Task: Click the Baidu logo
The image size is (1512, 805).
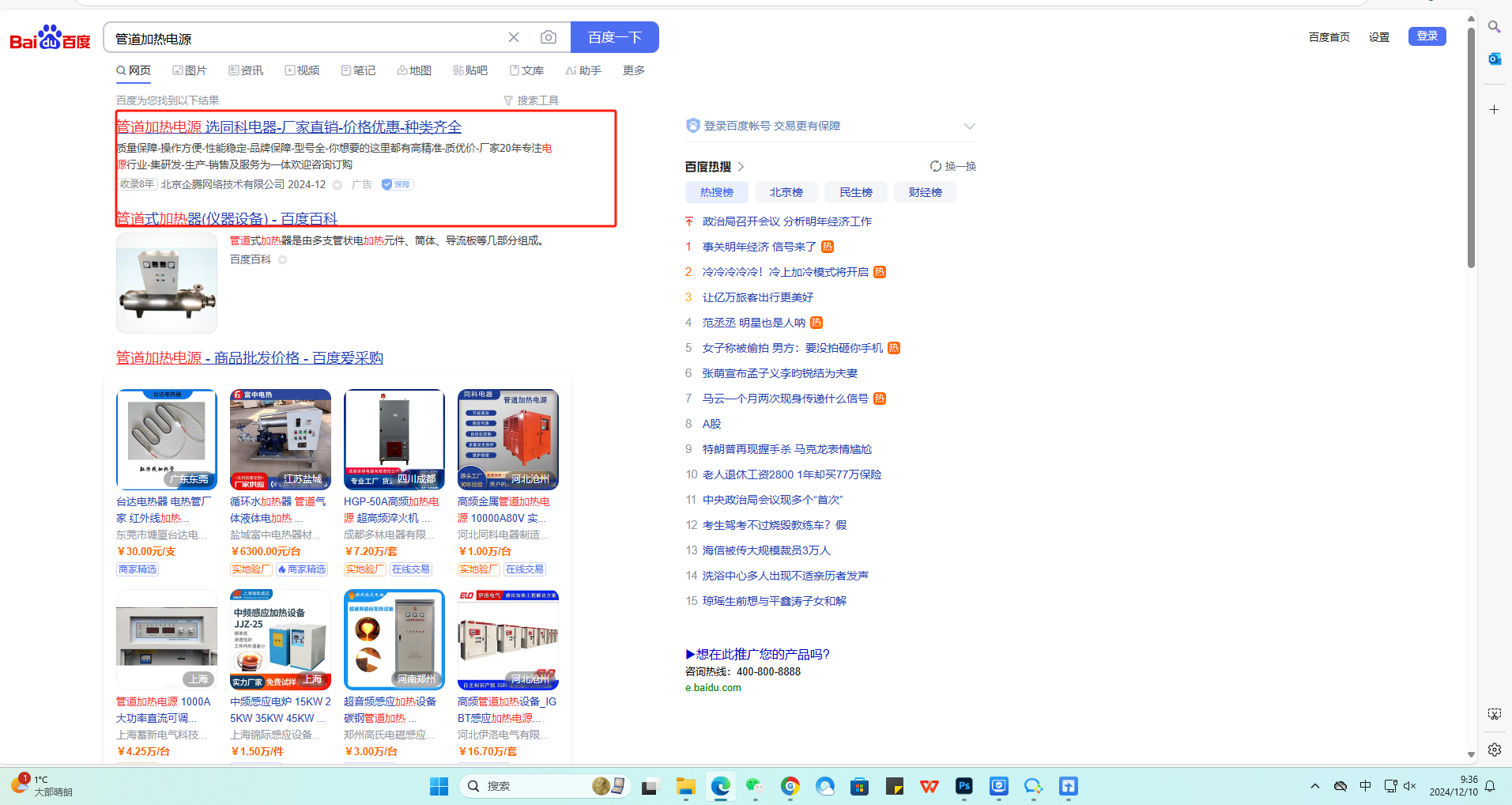Action: point(50,37)
